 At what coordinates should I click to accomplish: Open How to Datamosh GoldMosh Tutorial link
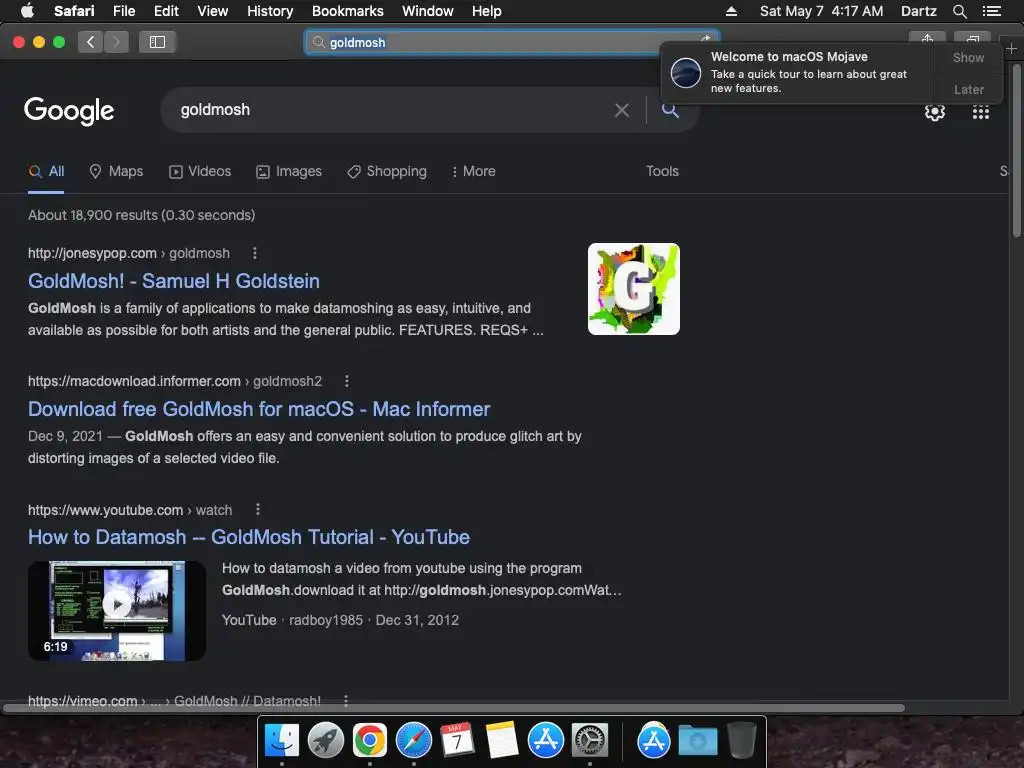(249, 537)
